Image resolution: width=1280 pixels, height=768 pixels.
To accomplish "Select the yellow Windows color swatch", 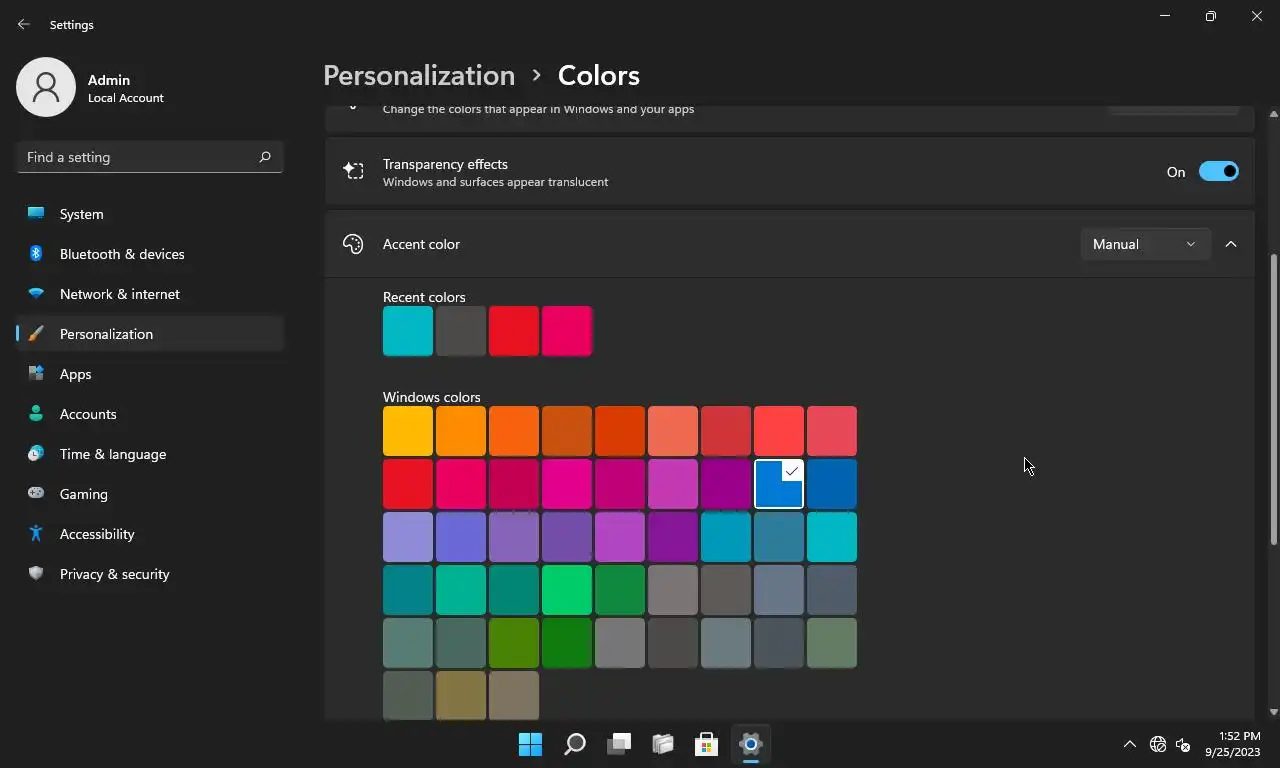I will tap(408, 431).
